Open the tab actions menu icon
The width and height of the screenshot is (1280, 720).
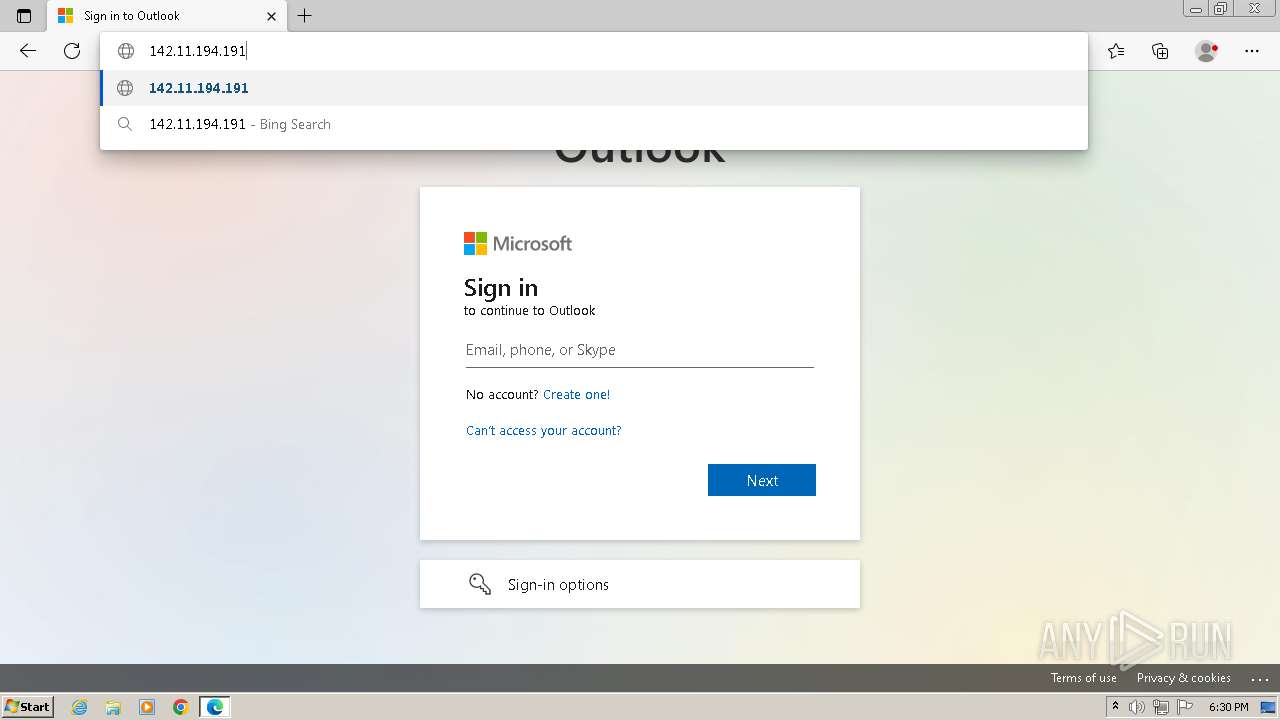24,16
